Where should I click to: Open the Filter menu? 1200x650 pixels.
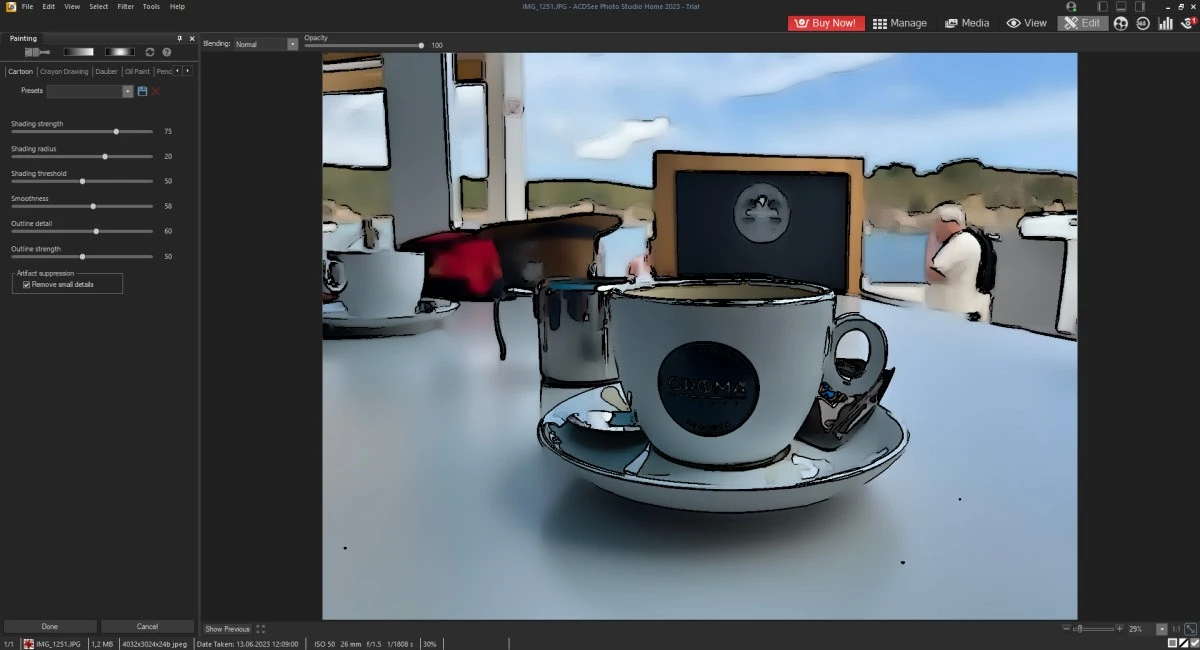[x=125, y=6]
